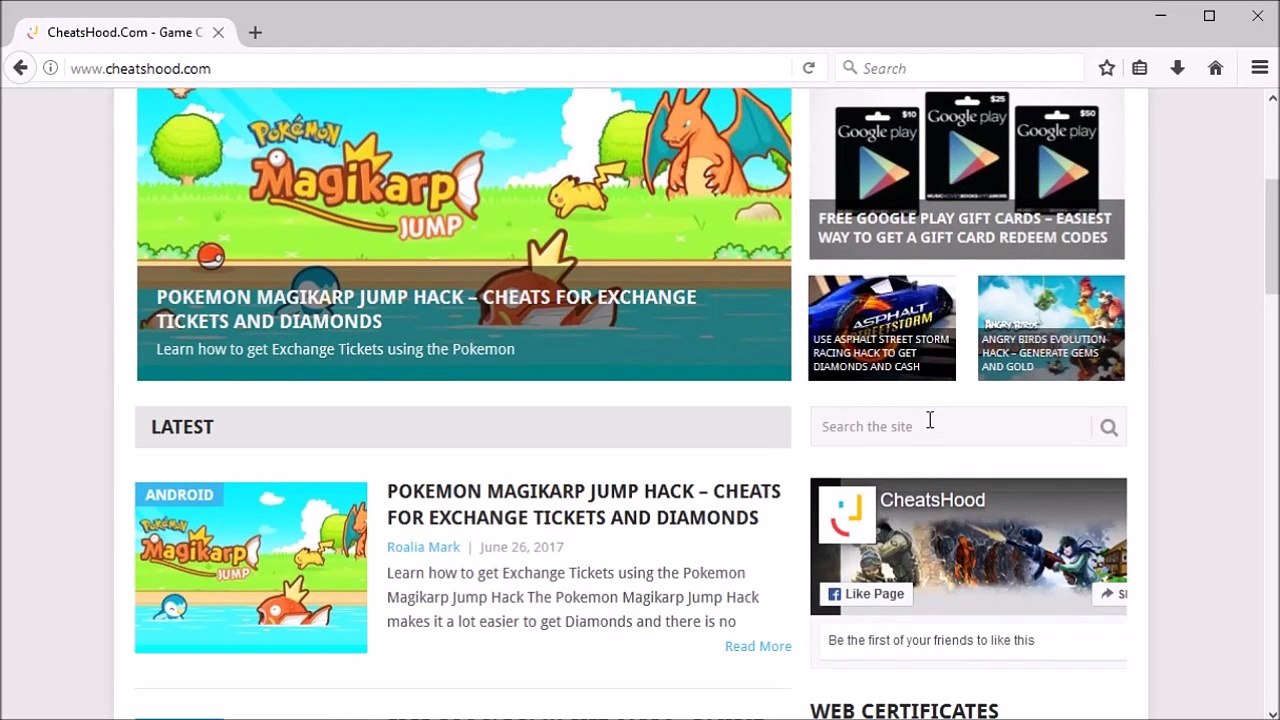Click the June 26, 2017 date text

(521, 547)
